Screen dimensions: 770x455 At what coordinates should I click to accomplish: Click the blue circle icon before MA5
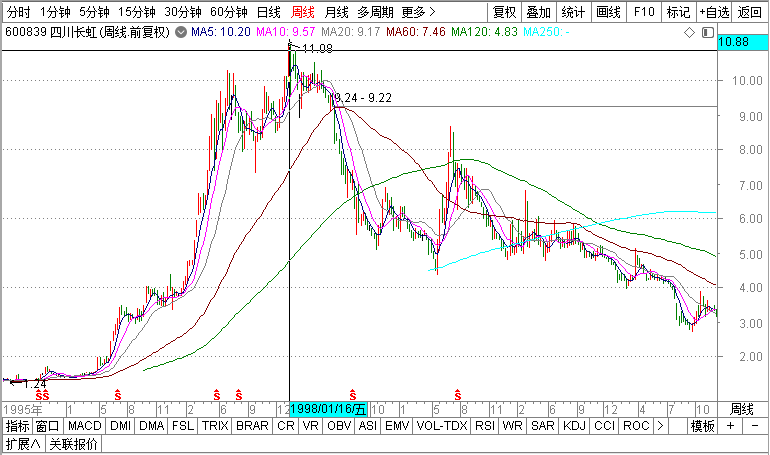(182, 33)
